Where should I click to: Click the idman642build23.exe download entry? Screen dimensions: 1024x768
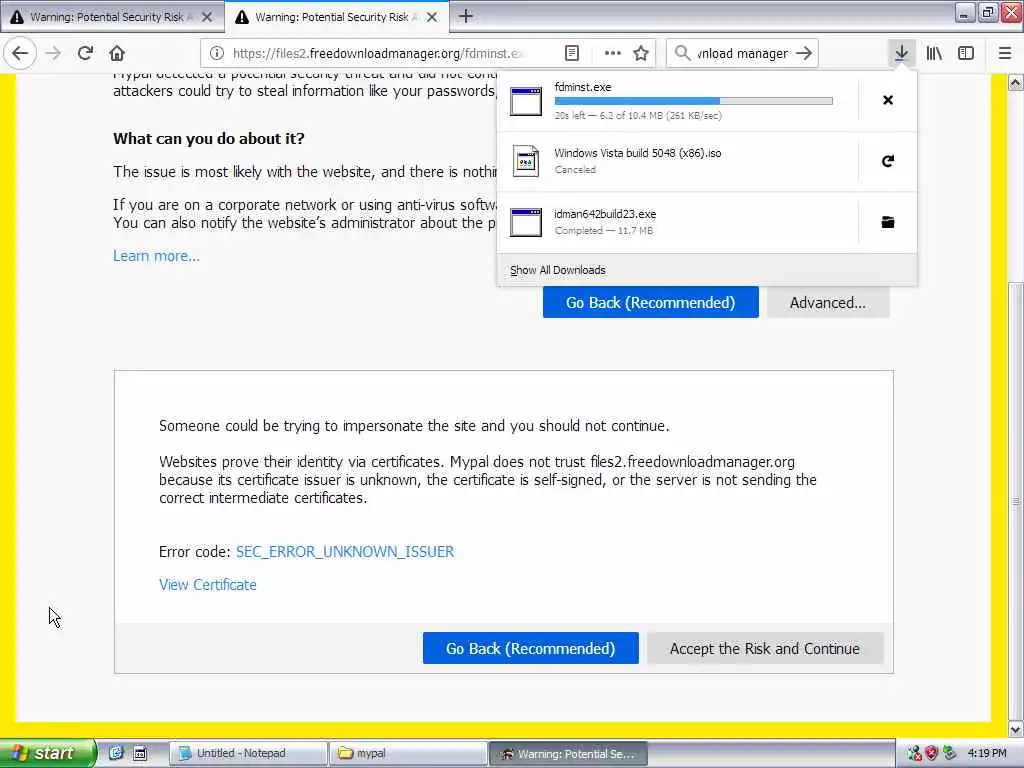(677, 222)
